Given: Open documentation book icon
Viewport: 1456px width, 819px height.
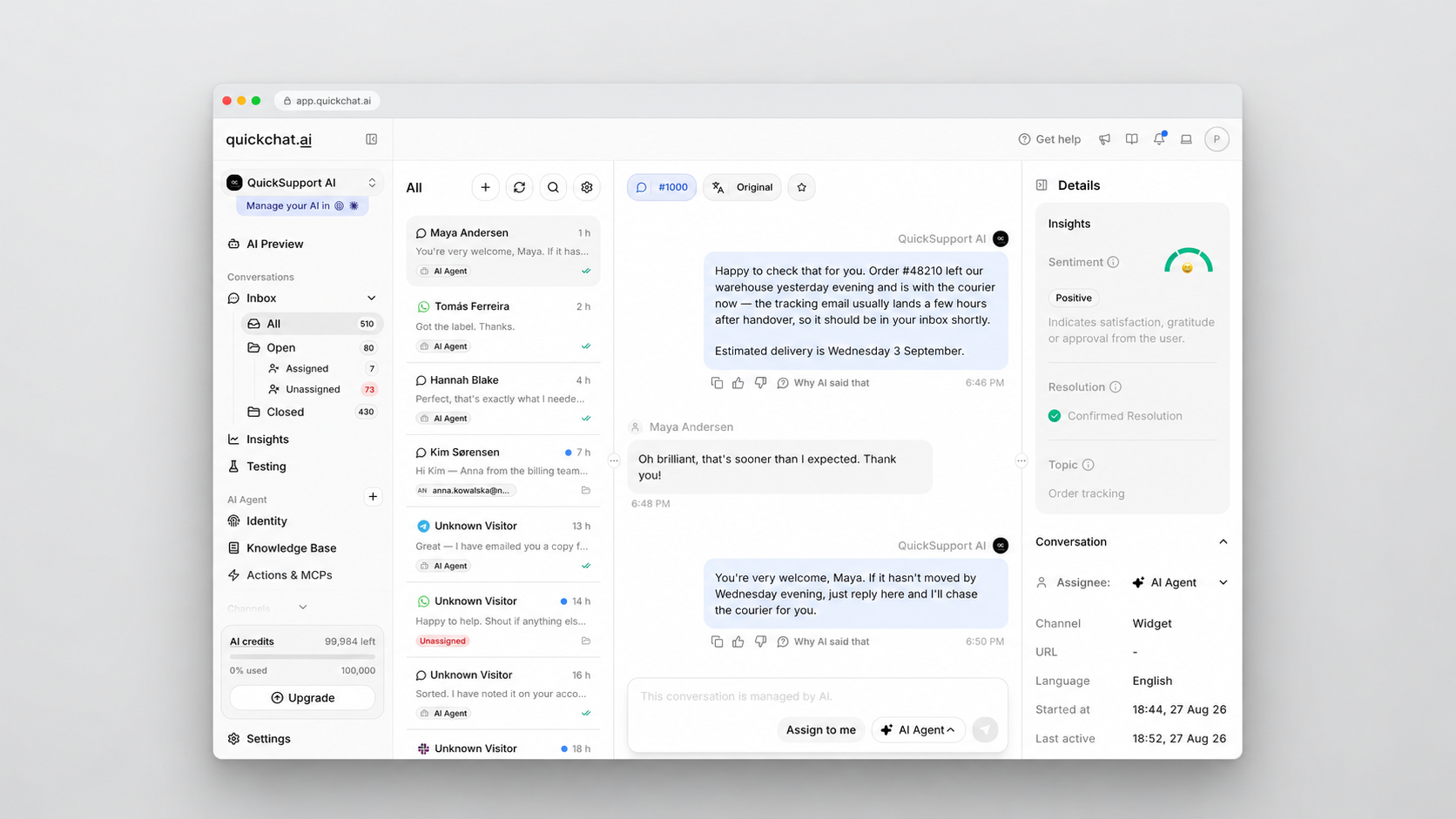Looking at the screenshot, I should click(1132, 139).
